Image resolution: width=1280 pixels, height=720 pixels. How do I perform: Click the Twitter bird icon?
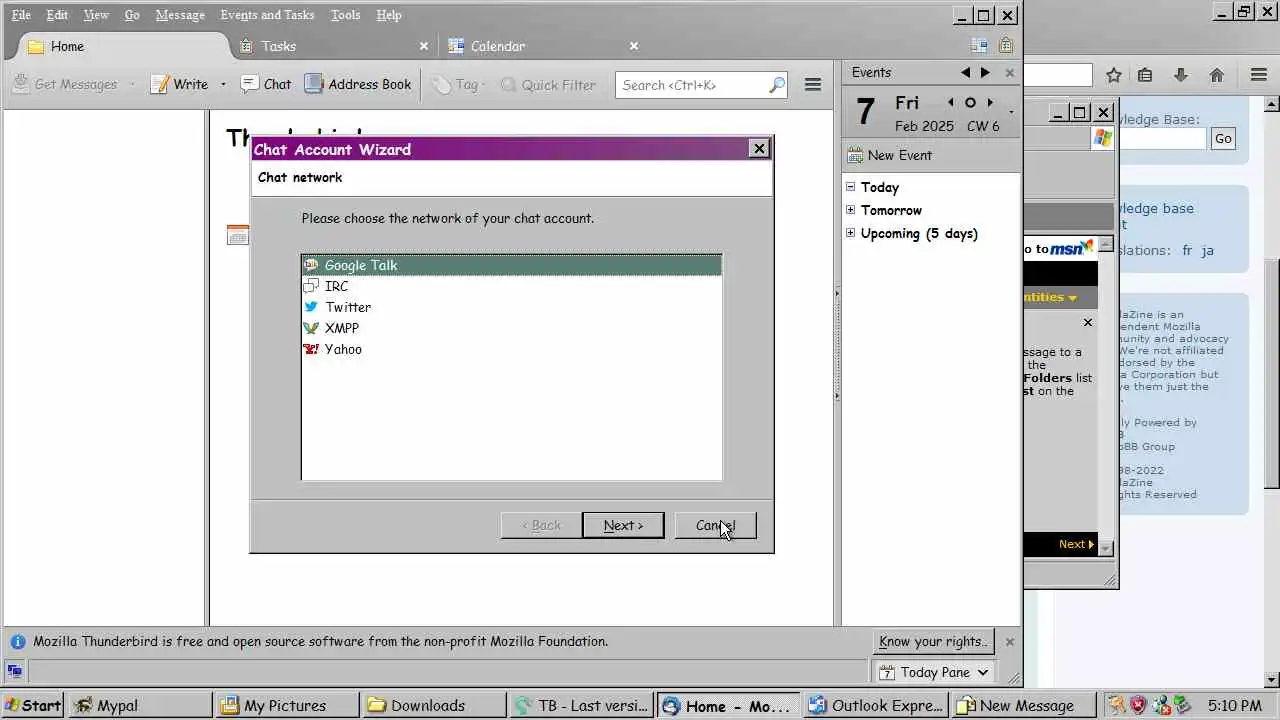coord(311,307)
